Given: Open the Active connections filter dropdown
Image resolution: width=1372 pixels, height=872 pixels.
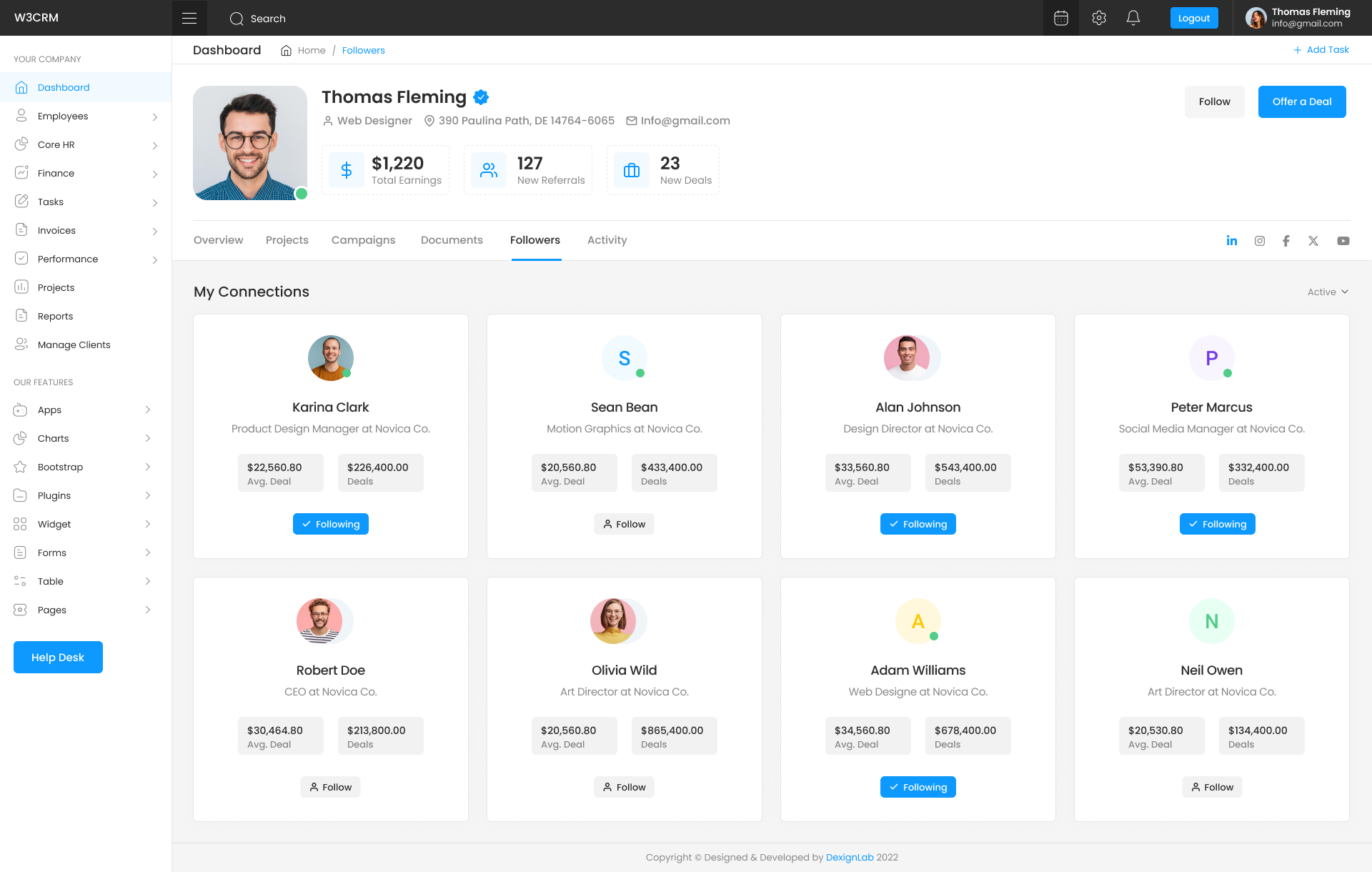Looking at the screenshot, I should pyautogui.click(x=1327, y=292).
